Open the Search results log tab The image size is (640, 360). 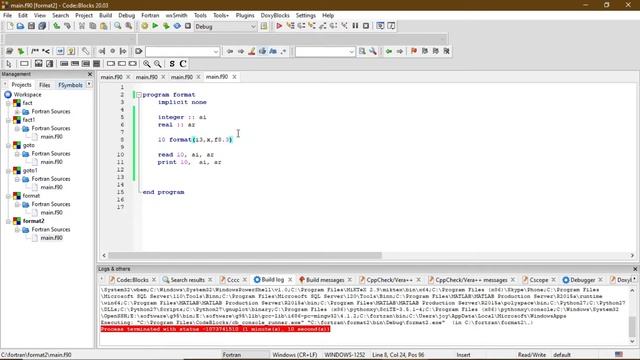[187, 280]
